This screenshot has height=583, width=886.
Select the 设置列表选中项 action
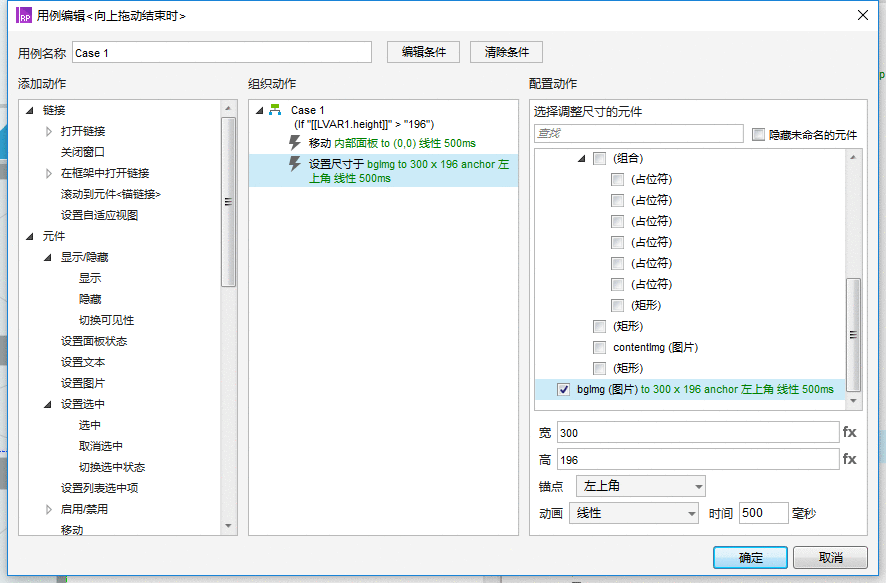click(99, 488)
